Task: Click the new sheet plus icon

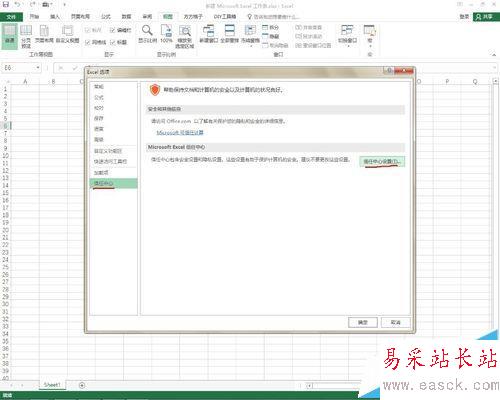Action: (82, 385)
